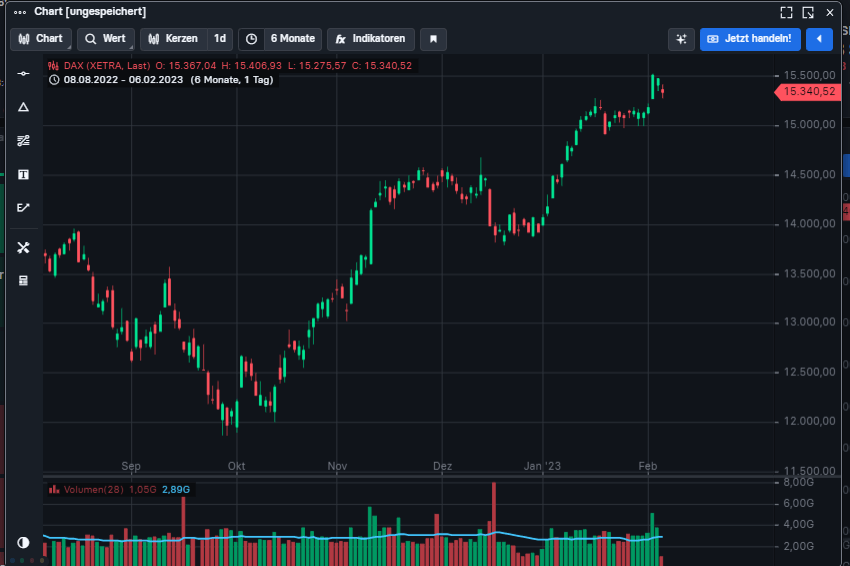Click the bookmark save icon
The width and height of the screenshot is (850, 566).
[x=433, y=39]
